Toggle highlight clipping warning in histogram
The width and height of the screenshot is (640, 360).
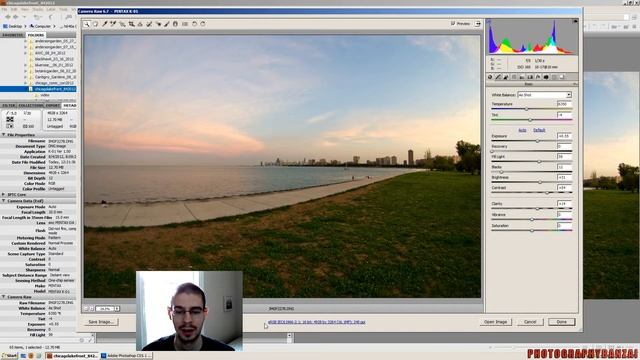click(575, 21)
